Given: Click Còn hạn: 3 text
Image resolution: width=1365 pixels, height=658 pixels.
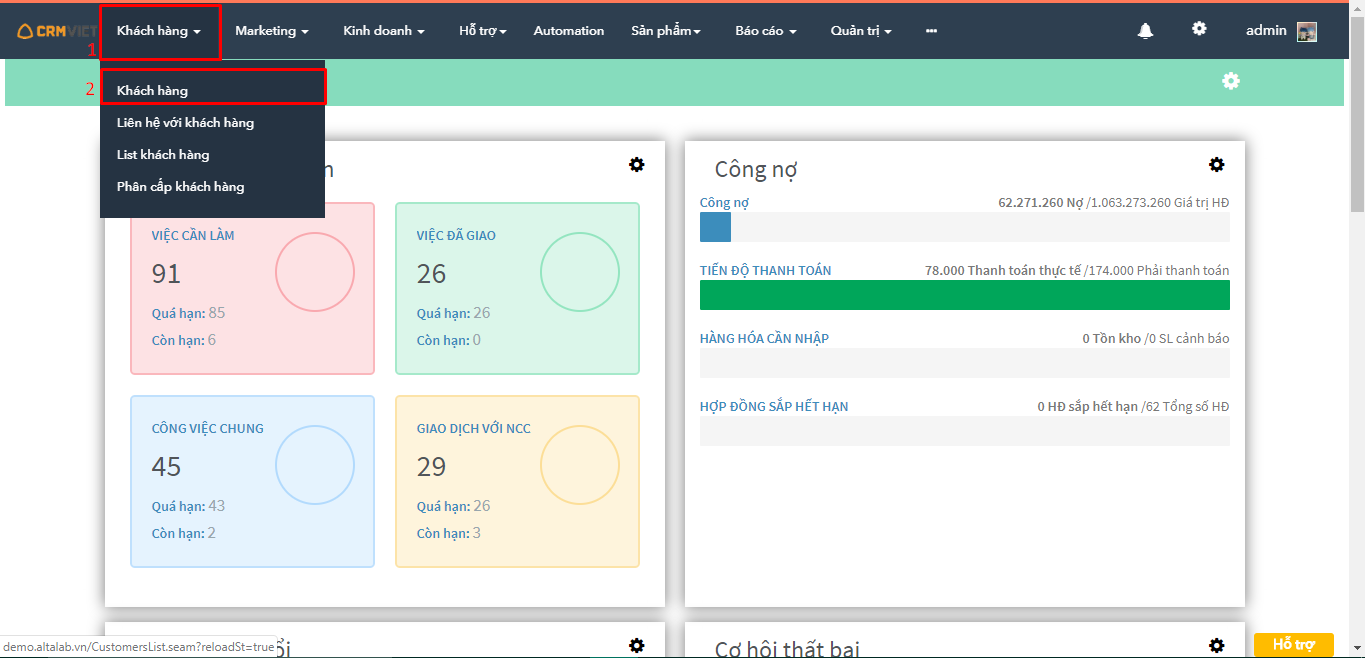Looking at the screenshot, I should 449,533.
